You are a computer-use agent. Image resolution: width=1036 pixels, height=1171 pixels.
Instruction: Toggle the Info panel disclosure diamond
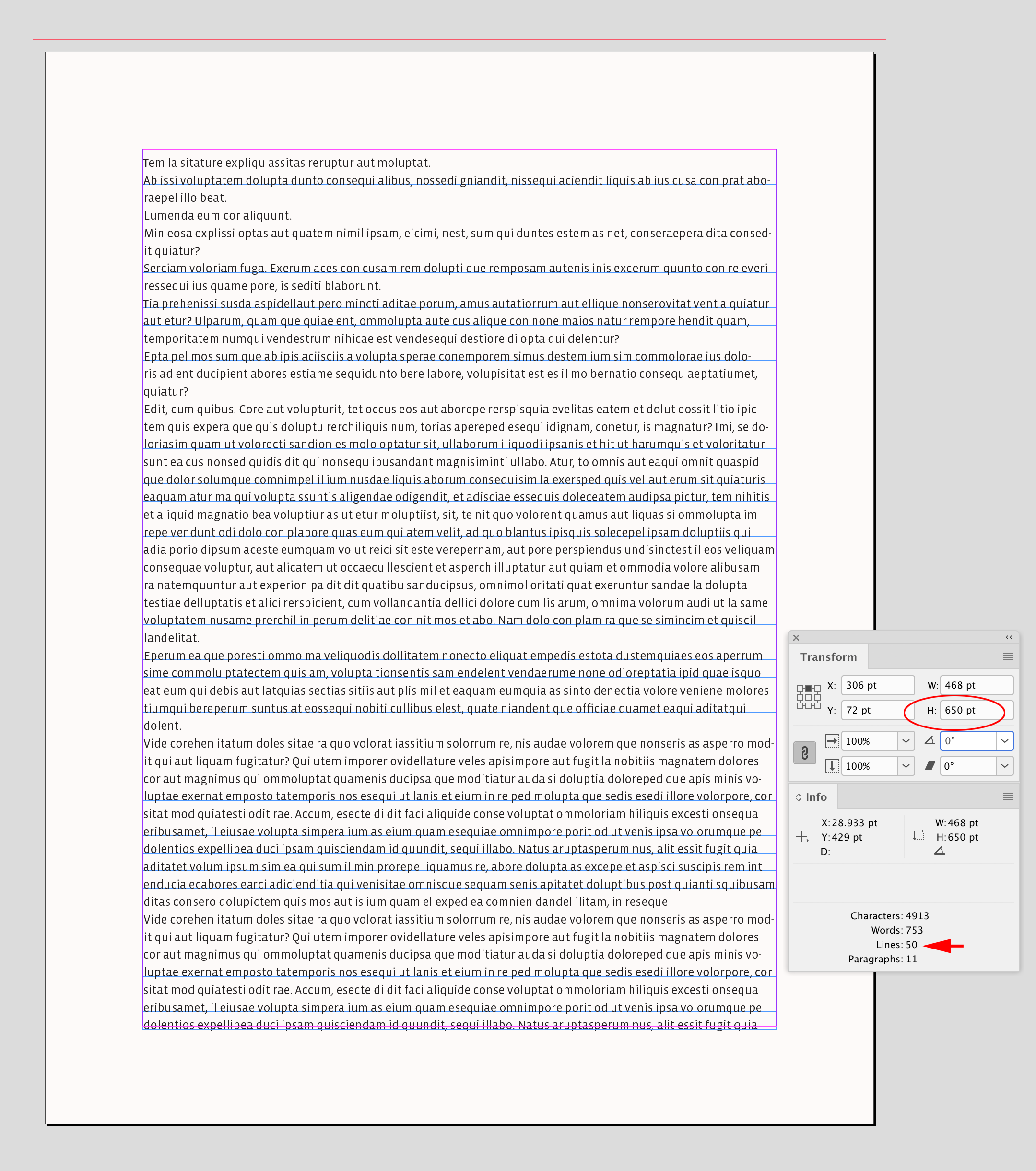point(799,797)
